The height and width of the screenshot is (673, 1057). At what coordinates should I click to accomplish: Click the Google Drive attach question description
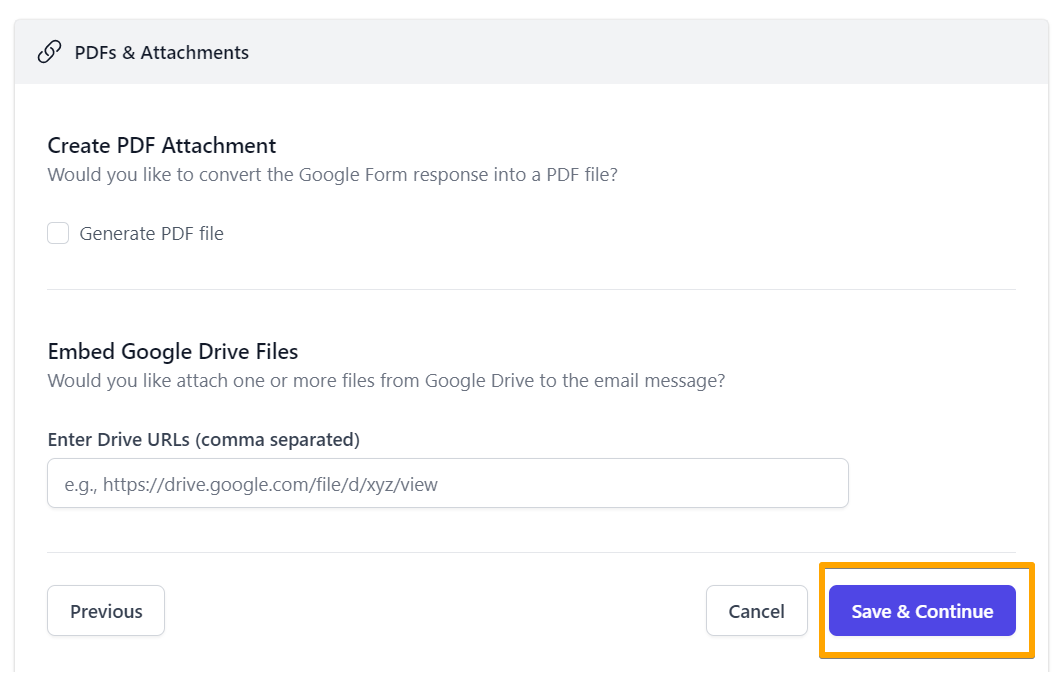pos(386,381)
